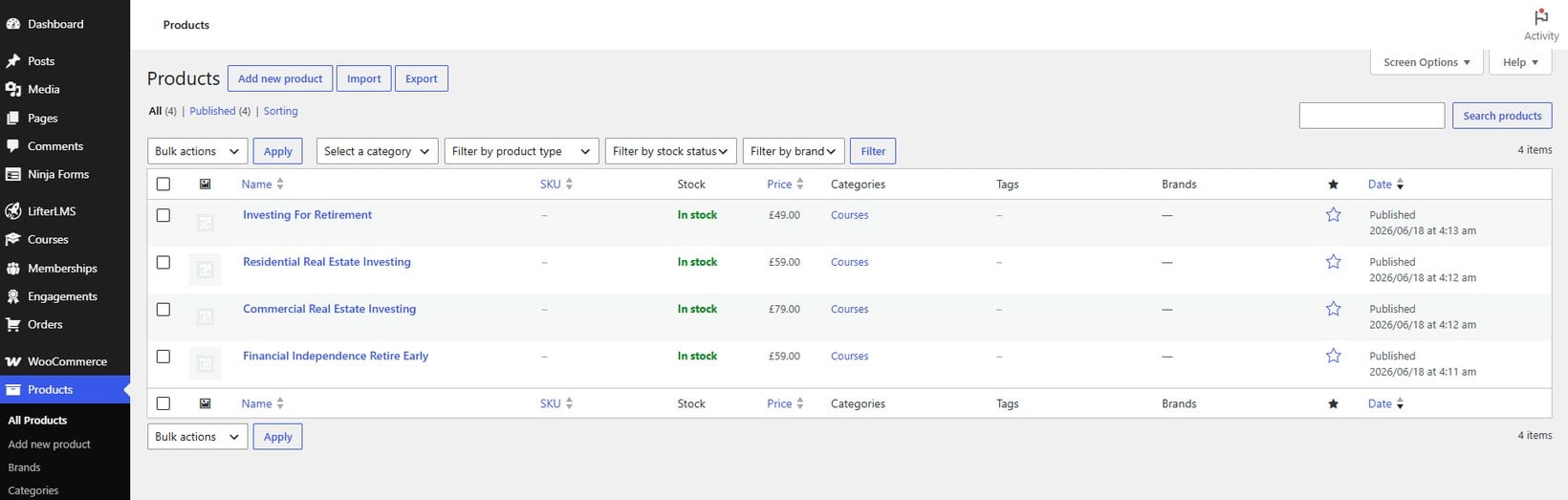Click the footer star column icon
Screen dimensions: 1568x500
pos(1333,404)
